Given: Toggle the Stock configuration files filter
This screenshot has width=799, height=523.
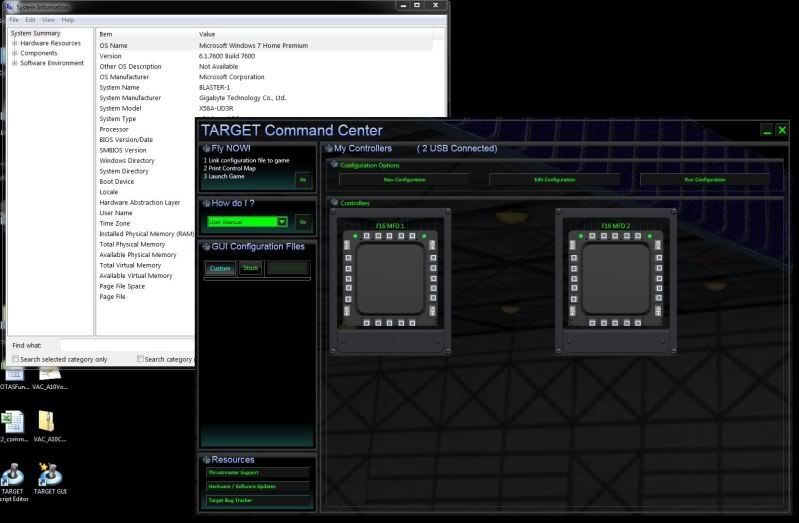Looking at the screenshot, I should 250,268.
